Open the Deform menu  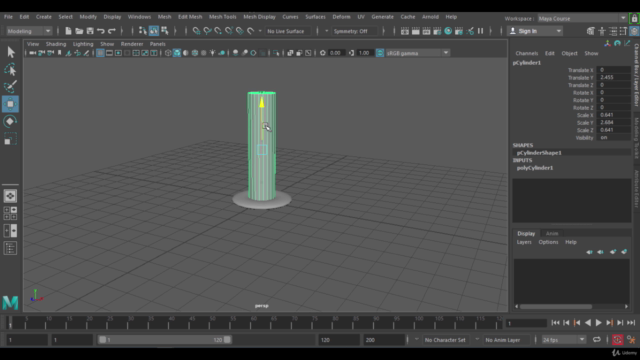(x=341, y=17)
